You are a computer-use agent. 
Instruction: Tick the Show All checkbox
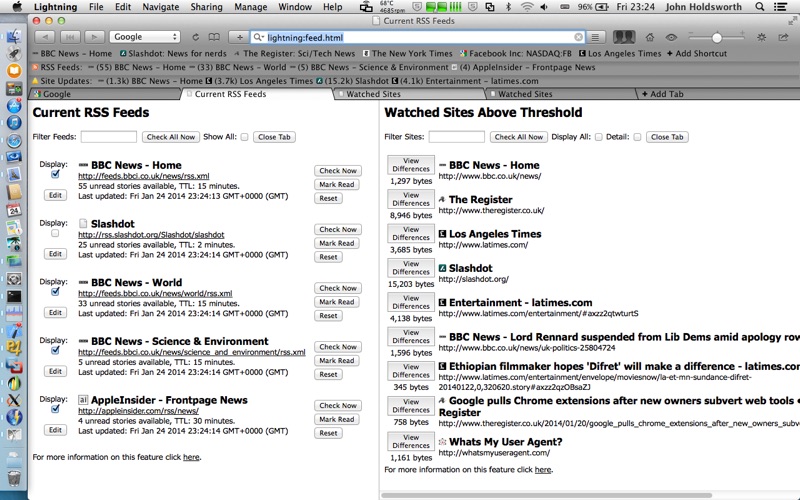point(244,137)
